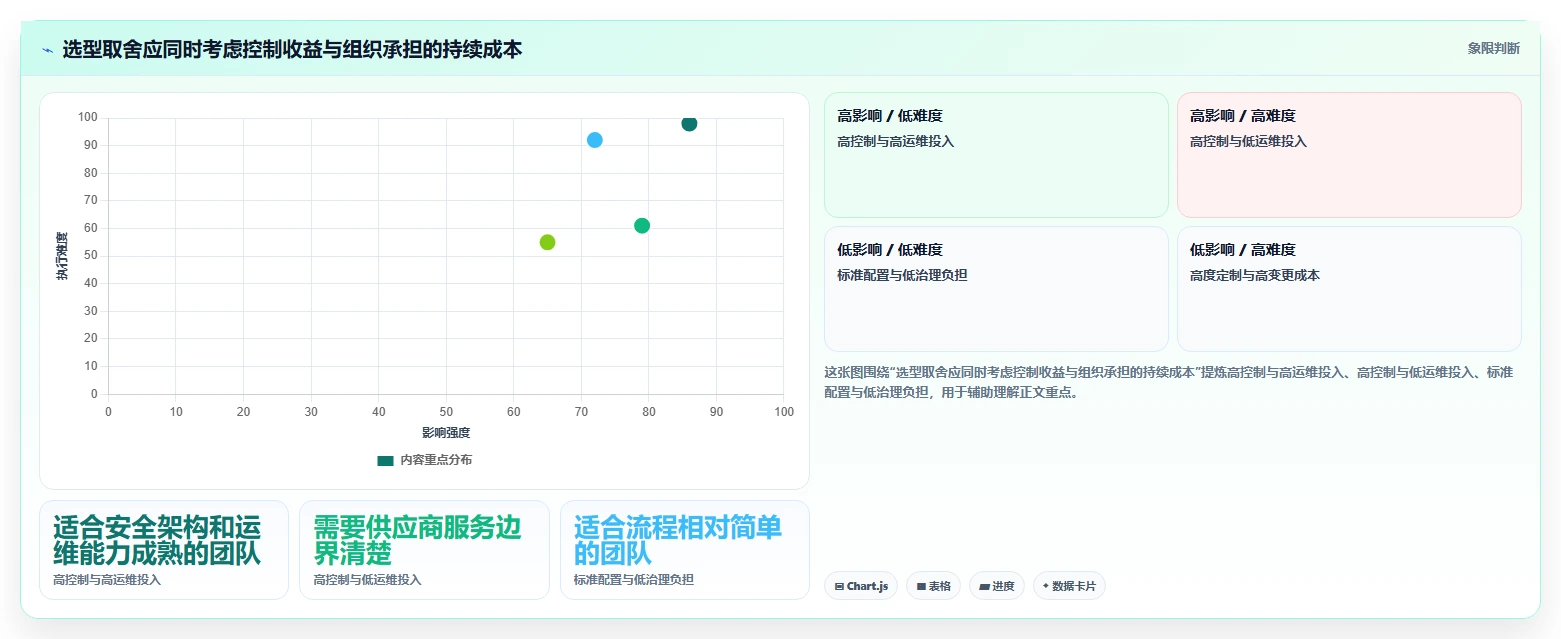Screen dimensions: 1561x639
Task: Click the icon inside the Chart.js chip
Action: click(x=839, y=587)
